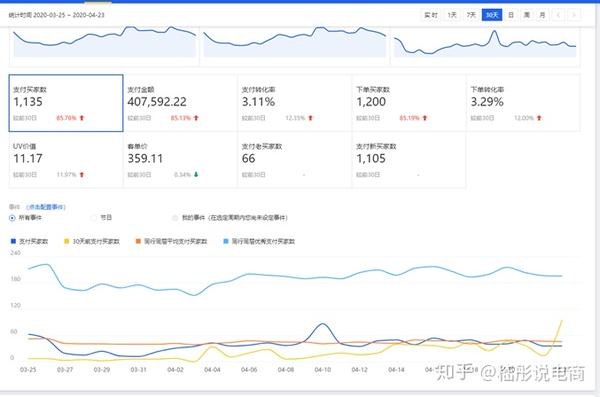Switch to the 实时 time range tab

coord(430,15)
